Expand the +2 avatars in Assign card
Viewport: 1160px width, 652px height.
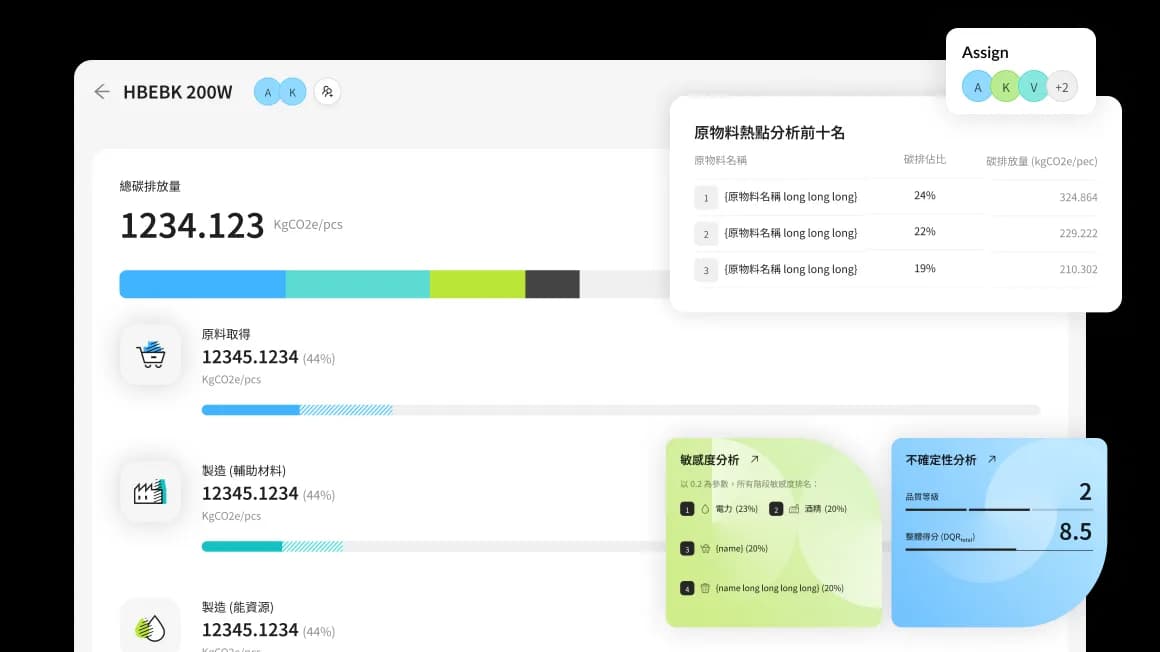click(1061, 87)
